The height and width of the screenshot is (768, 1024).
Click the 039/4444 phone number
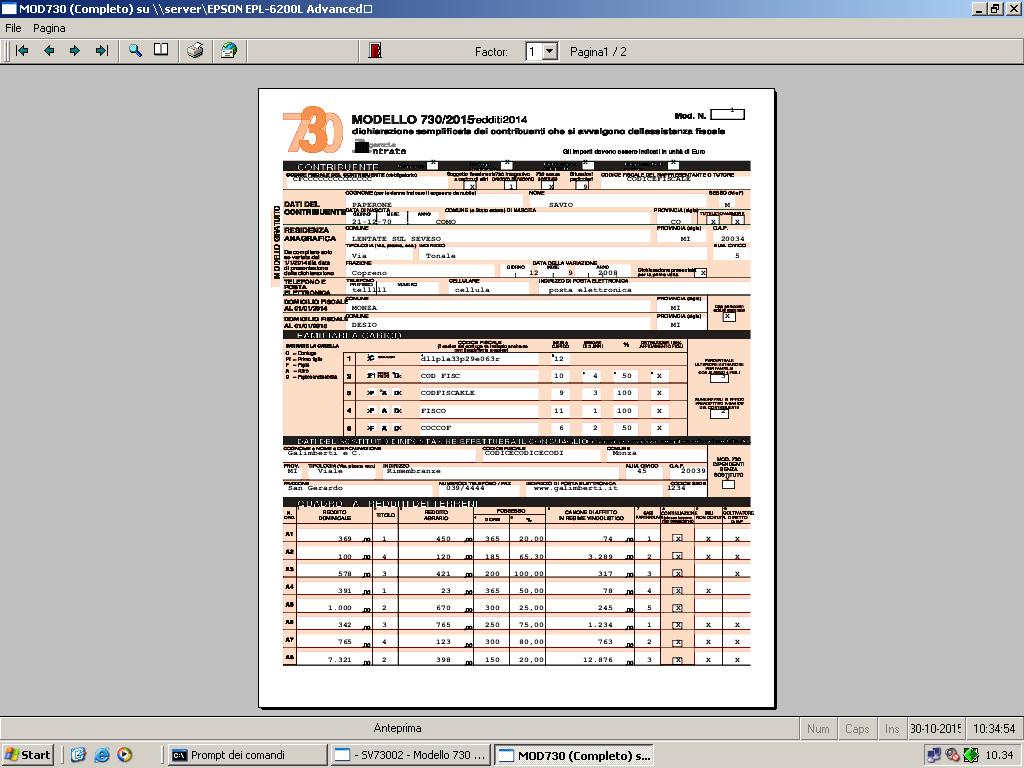click(466, 487)
